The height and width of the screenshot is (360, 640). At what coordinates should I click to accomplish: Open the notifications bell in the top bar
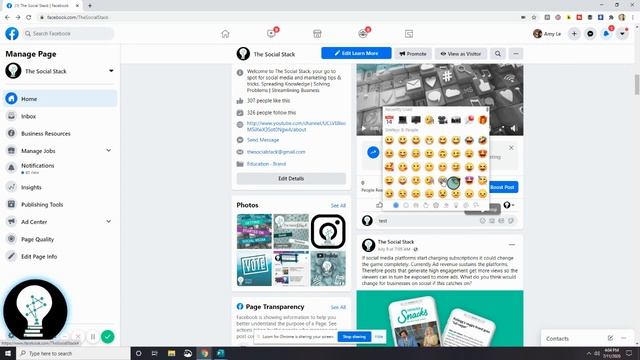tap(606, 33)
